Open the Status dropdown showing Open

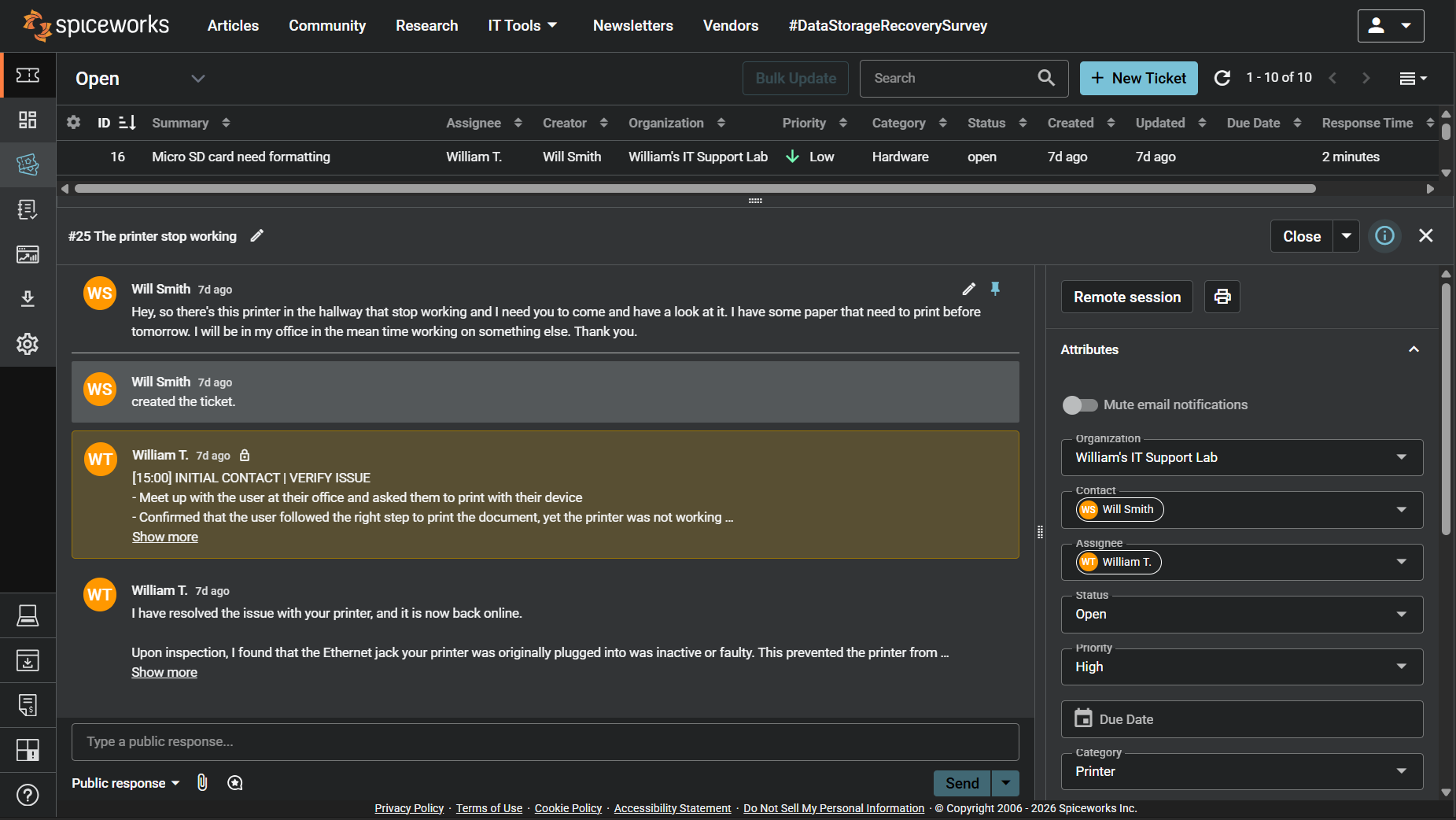[x=1241, y=614]
